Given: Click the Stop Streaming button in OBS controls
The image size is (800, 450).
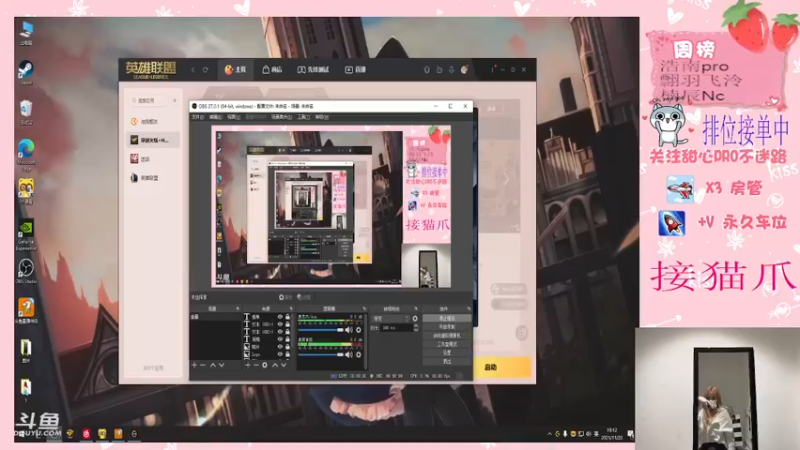Looking at the screenshot, I should pos(446,318).
